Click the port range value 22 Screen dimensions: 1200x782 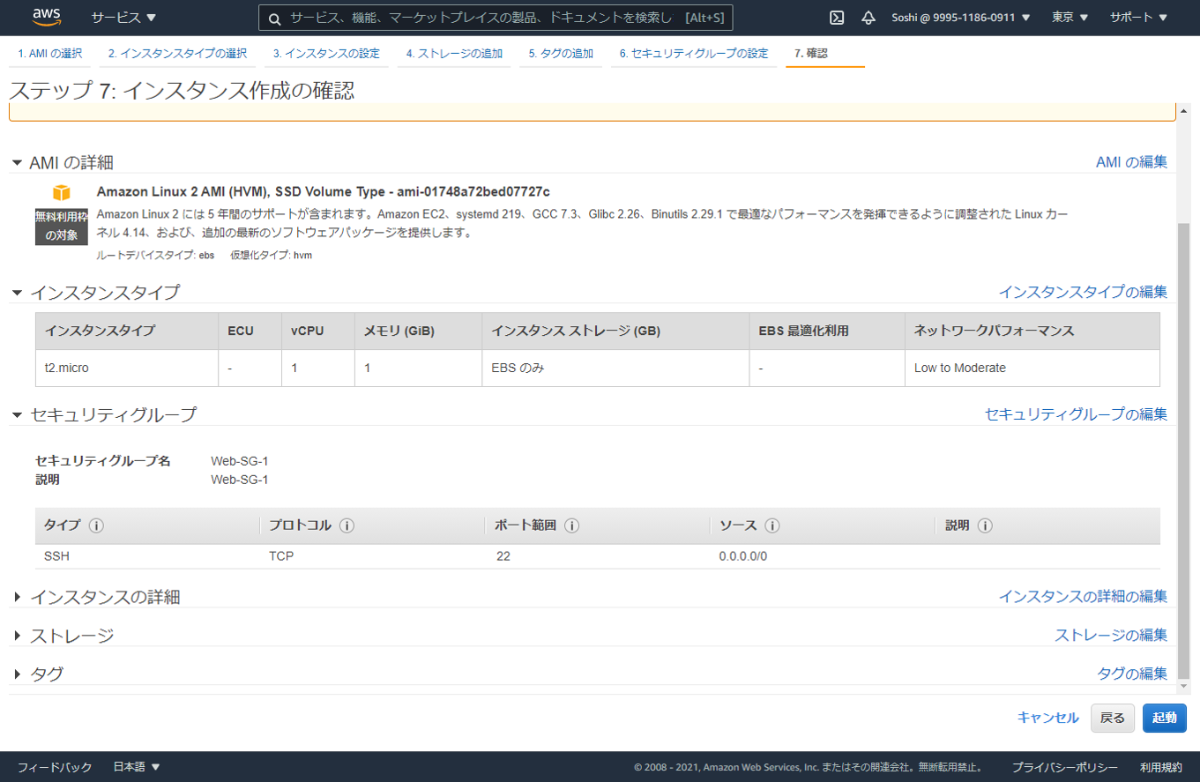point(503,556)
